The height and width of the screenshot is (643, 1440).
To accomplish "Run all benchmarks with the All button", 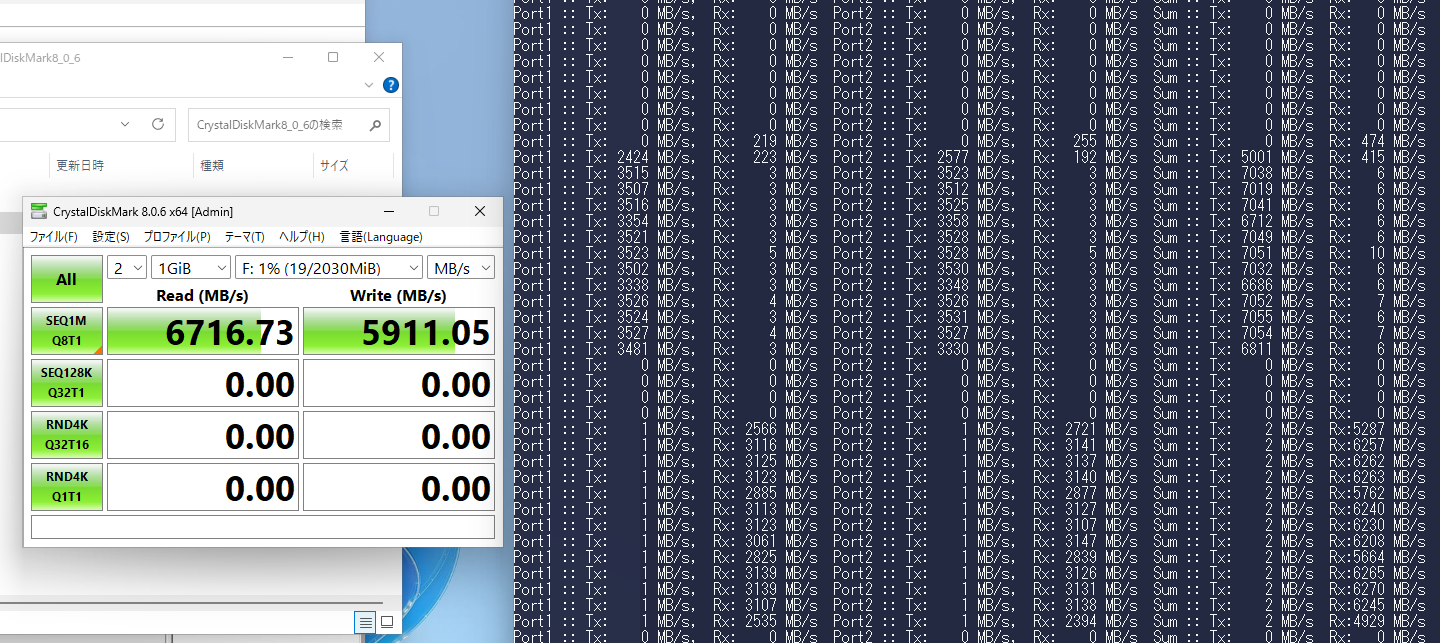I will (66, 279).
